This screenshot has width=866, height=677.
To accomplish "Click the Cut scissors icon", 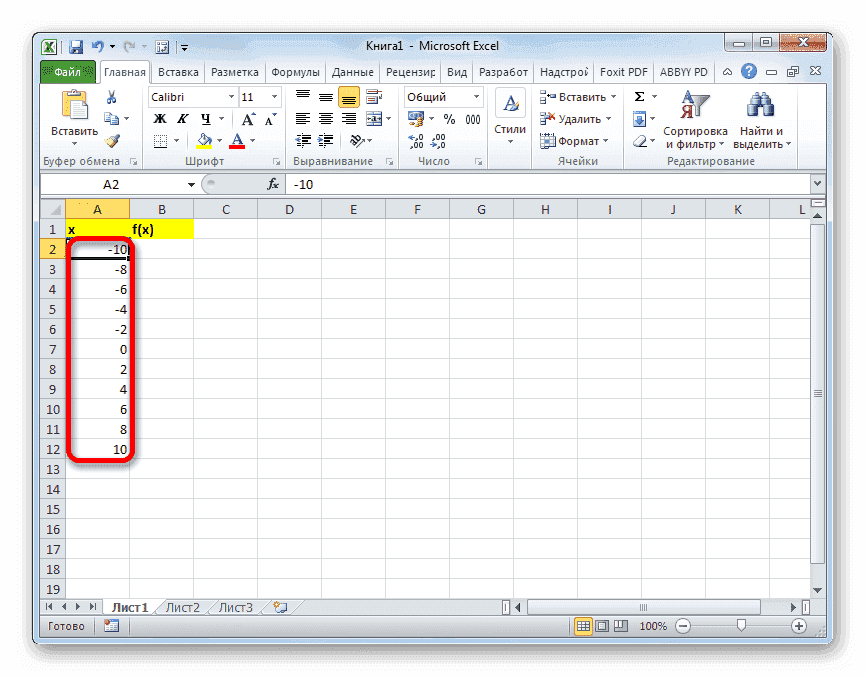I will tap(112, 98).
